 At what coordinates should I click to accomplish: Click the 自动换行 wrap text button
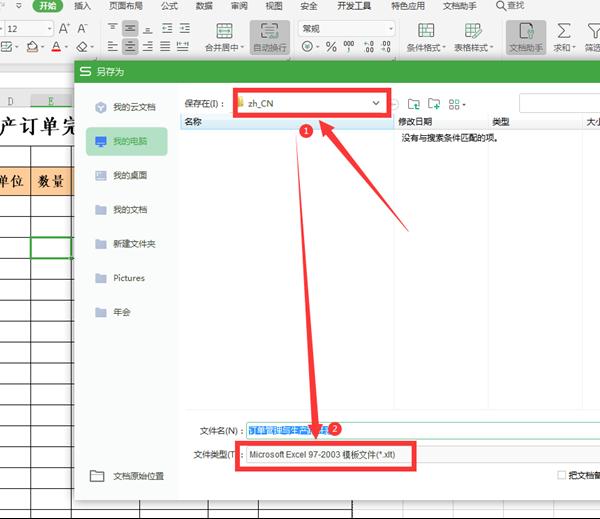tap(269, 36)
